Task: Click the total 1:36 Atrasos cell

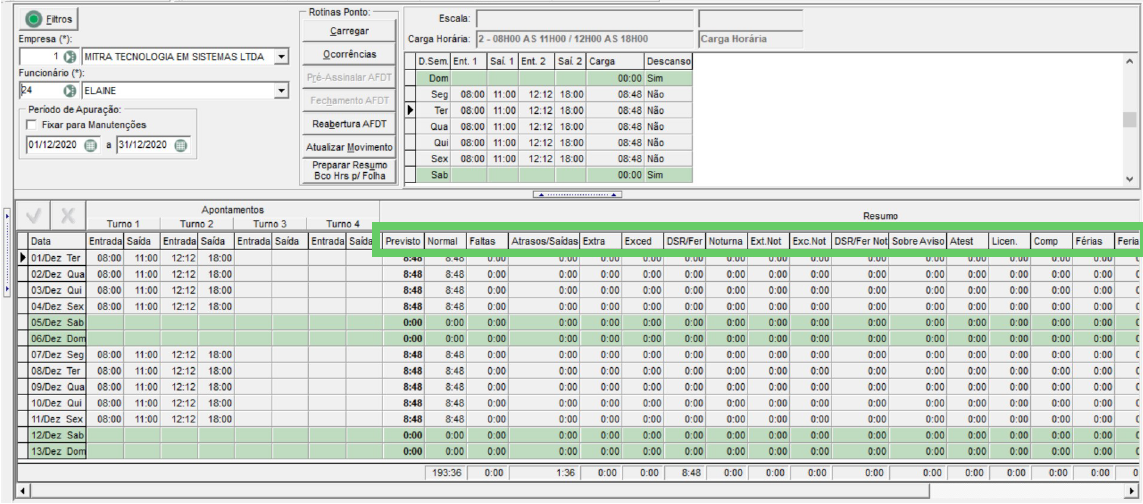Action: (545, 473)
